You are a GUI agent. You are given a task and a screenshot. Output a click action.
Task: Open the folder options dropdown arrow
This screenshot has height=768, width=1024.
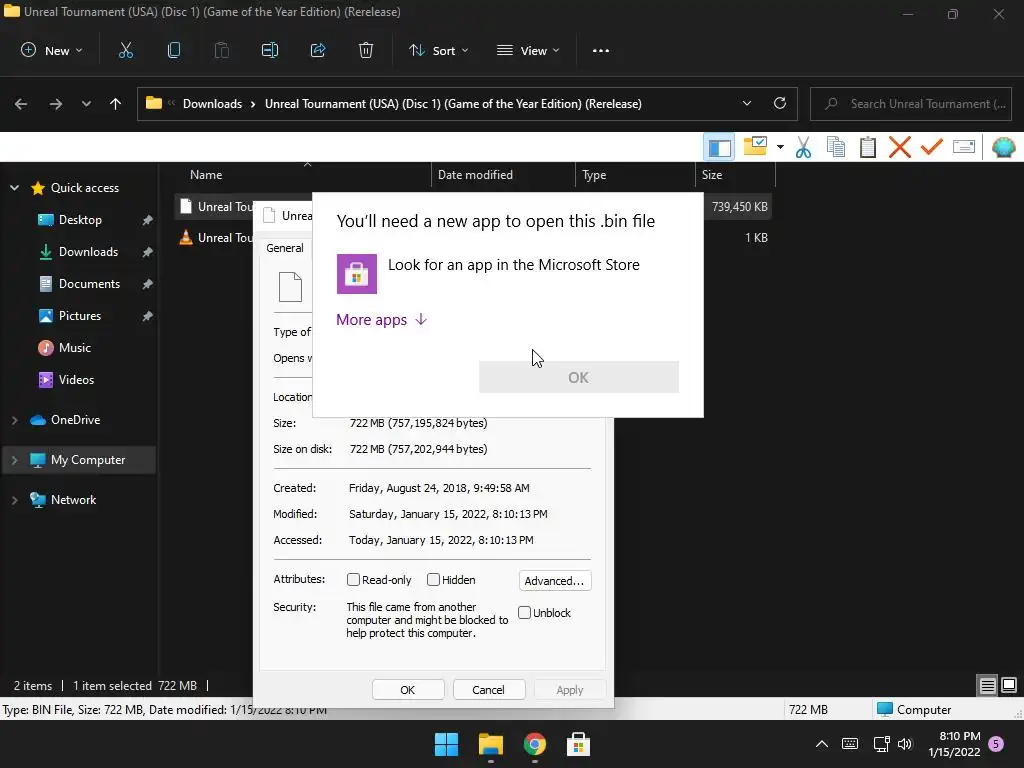coord(780,147)
